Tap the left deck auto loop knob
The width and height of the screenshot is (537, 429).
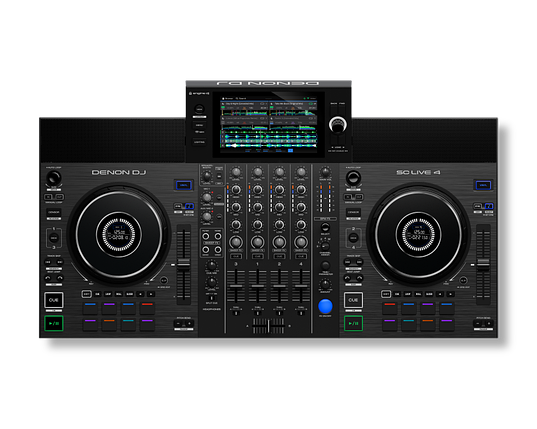[54, 178]
